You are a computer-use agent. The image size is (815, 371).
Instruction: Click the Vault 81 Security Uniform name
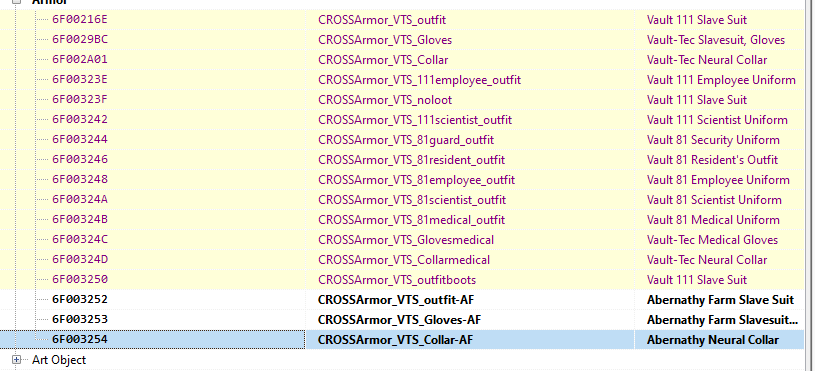coord(713,140)
